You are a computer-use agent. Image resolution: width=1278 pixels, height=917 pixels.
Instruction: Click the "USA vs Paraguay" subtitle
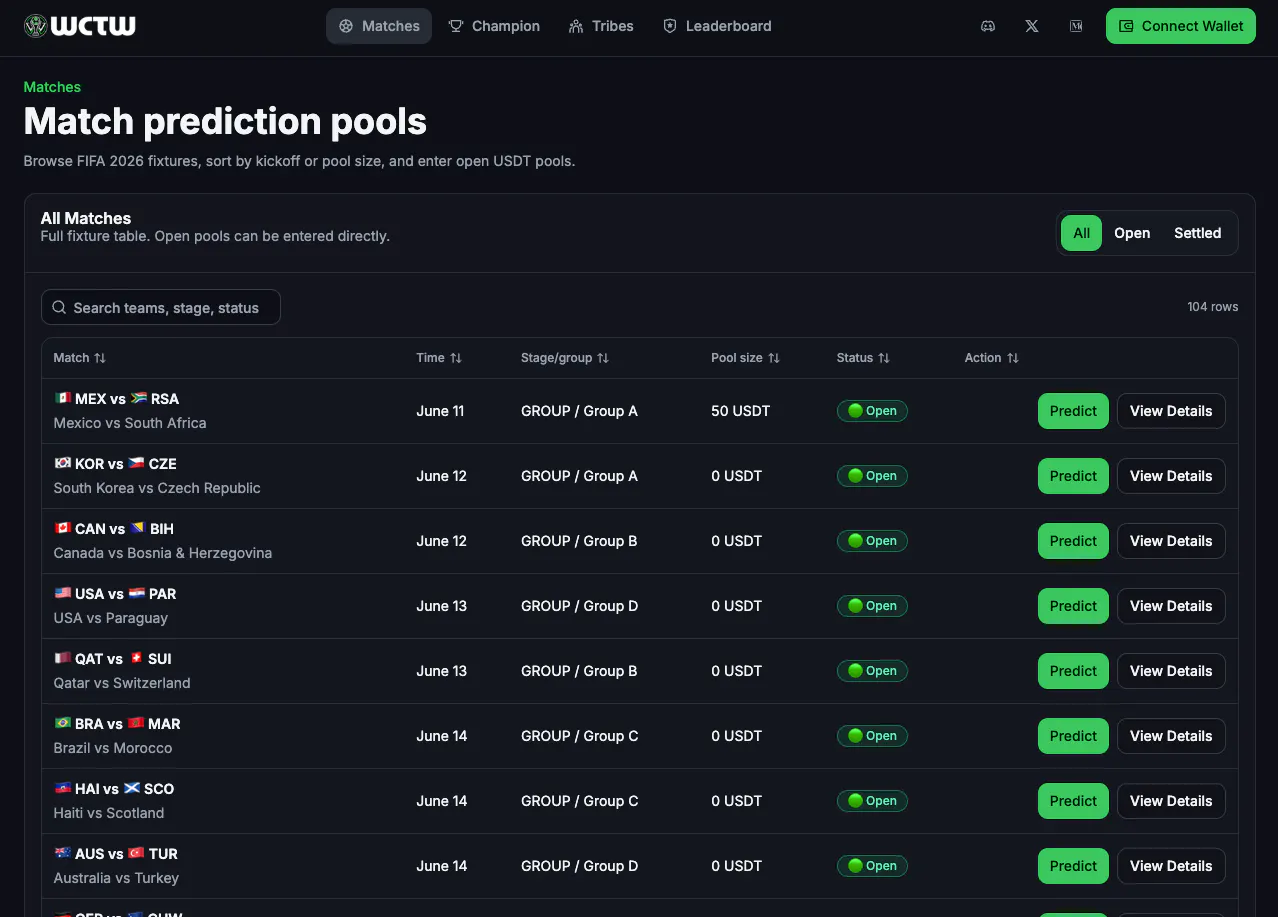pyautogui.click(x=111, y=618)
